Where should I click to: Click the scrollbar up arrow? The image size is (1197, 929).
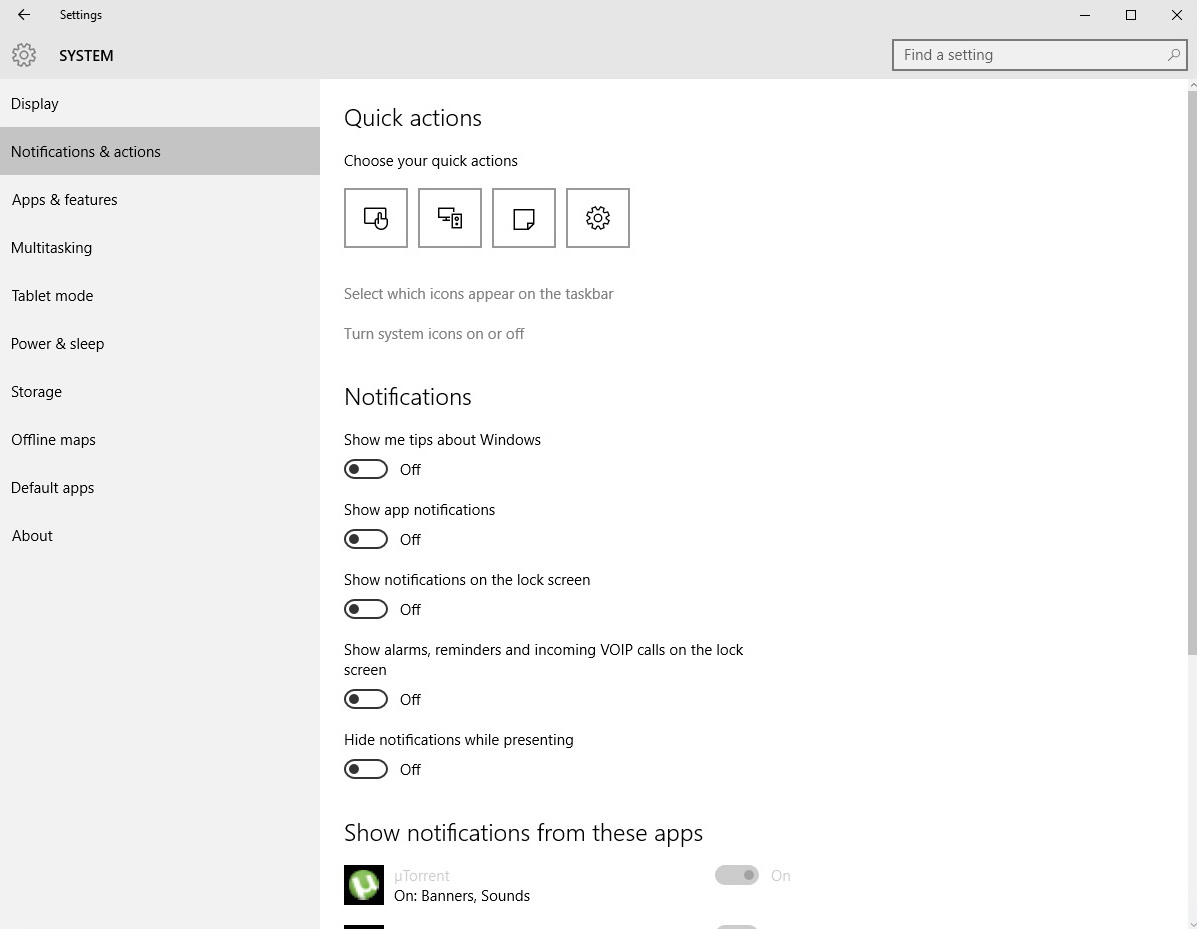tap(1192, 85)
